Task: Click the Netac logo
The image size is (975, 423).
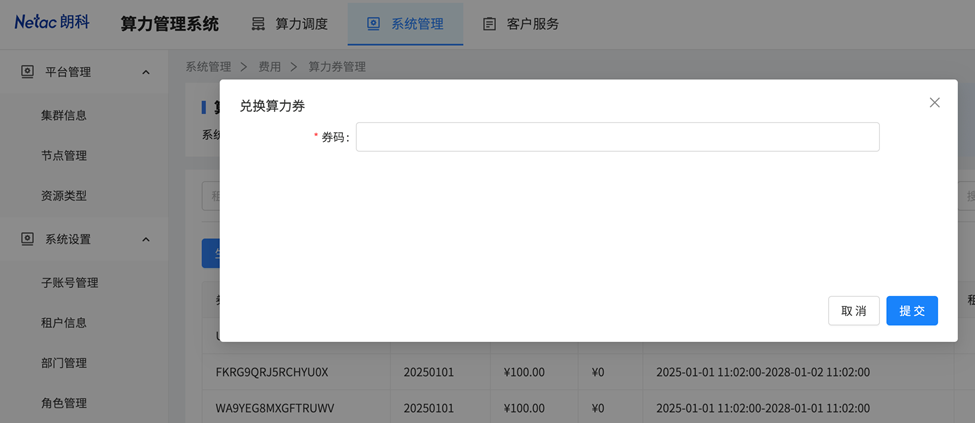Action: point(52,22)
